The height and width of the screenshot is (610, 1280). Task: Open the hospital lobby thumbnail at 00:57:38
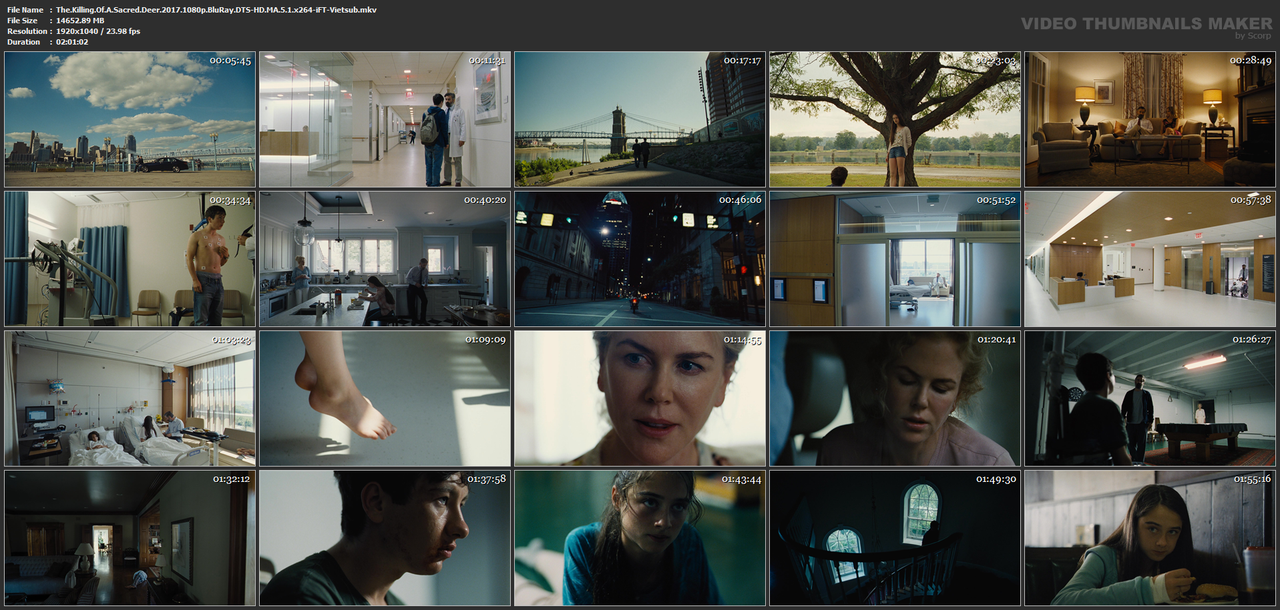pos(1150,259)
